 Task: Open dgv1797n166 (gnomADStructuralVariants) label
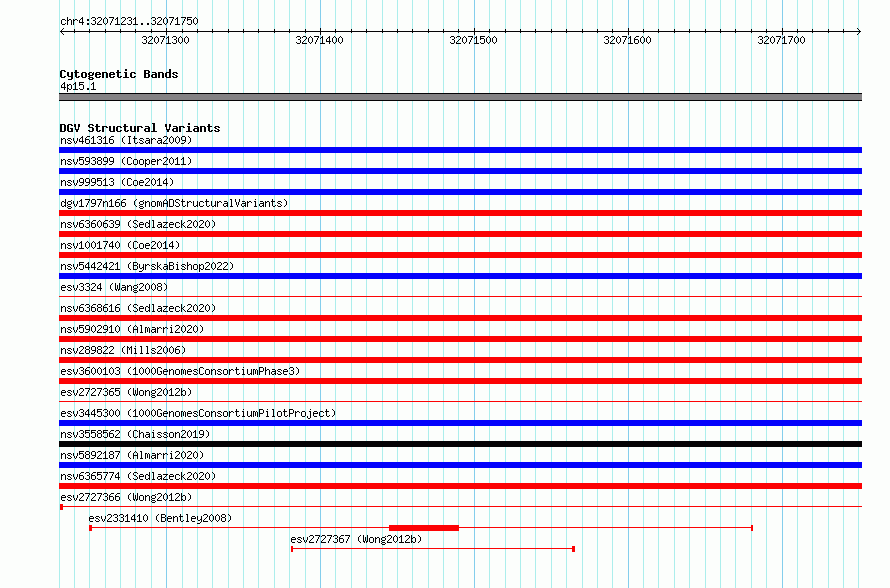tap(174, 203)
